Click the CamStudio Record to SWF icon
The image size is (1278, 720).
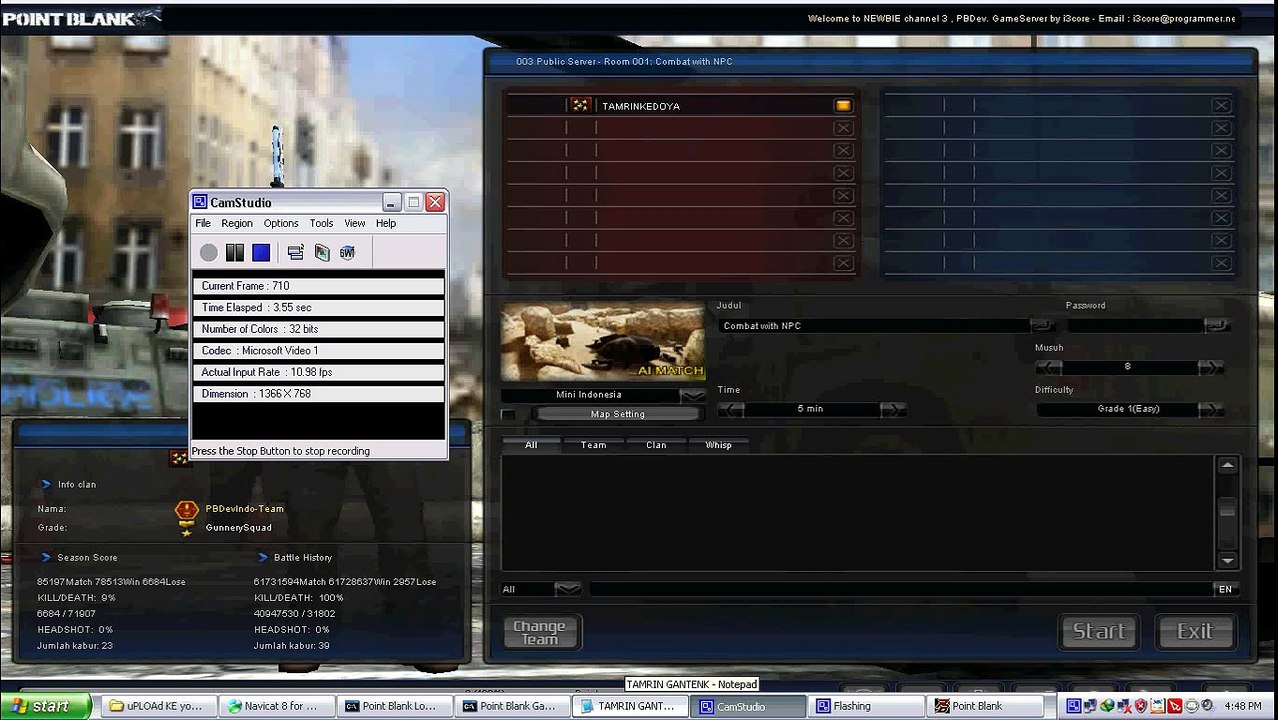tap(348, 253)
